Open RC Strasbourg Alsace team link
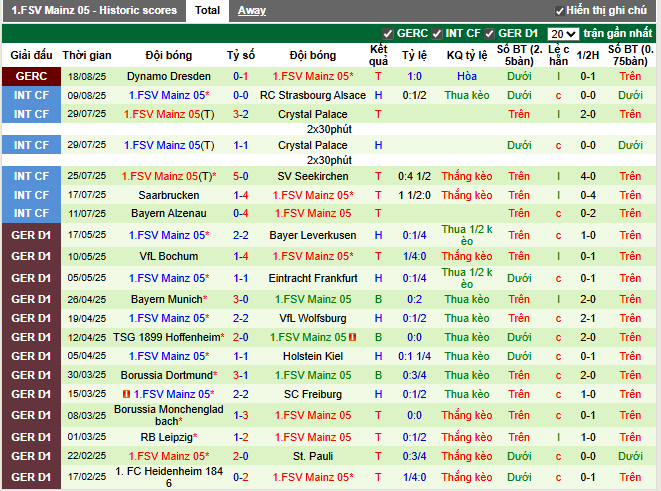661x491 pixels. [x=313, y=95]
